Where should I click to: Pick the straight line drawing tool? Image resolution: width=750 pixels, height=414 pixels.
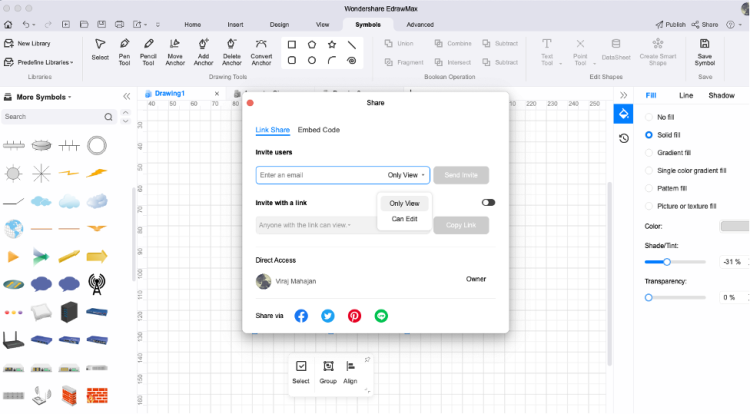[x=352, y=44]
